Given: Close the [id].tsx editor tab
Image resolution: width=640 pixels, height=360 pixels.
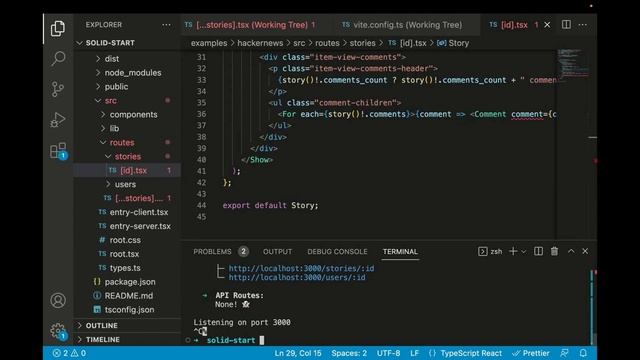Looking at the screenshot, I should pos(547,25).
